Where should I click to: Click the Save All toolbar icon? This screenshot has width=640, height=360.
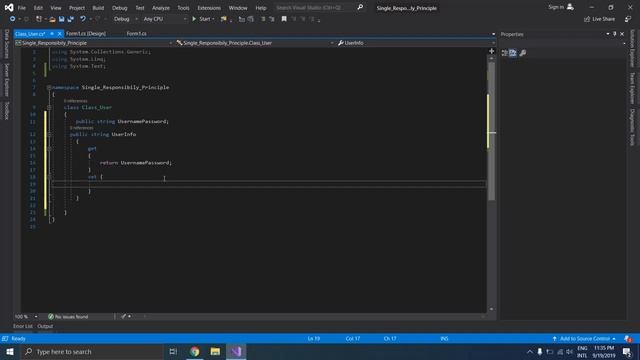[71, 19]
